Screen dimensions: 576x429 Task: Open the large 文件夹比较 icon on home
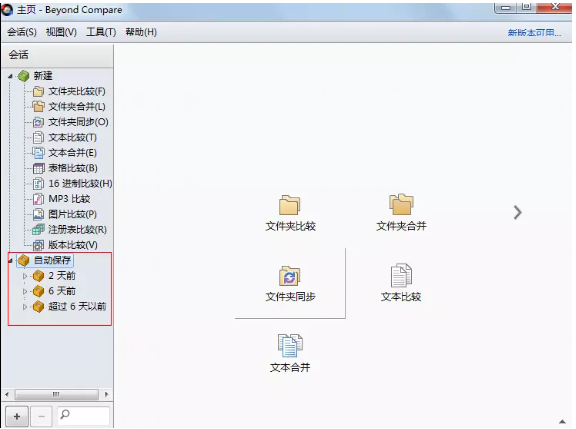pos(289,205)
